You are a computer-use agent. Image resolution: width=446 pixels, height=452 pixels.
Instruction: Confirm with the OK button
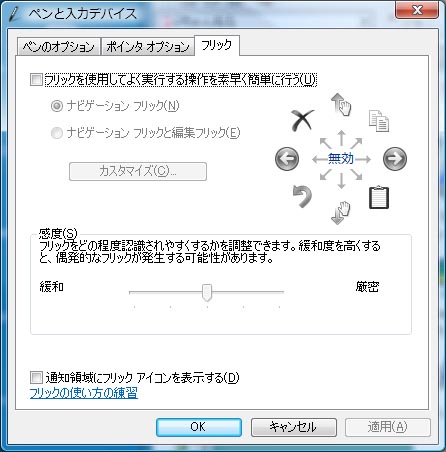[x=199, y=427]
